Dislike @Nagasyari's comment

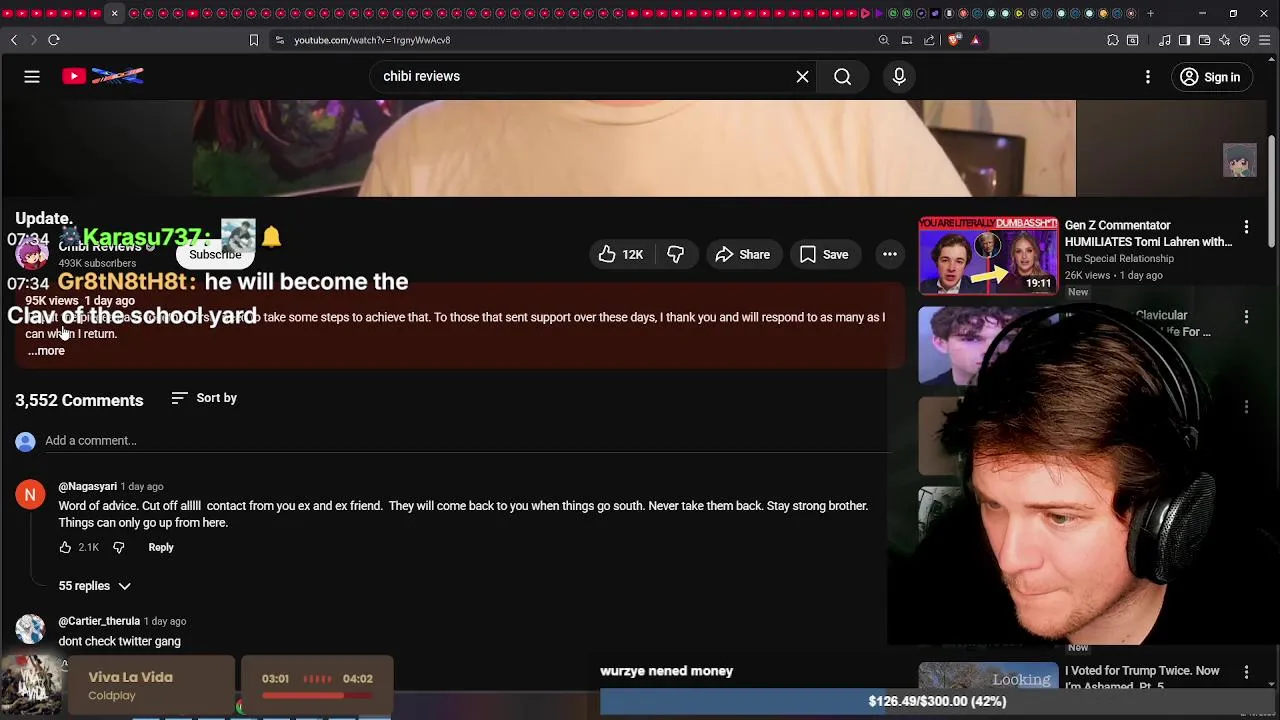click(118, 547)
